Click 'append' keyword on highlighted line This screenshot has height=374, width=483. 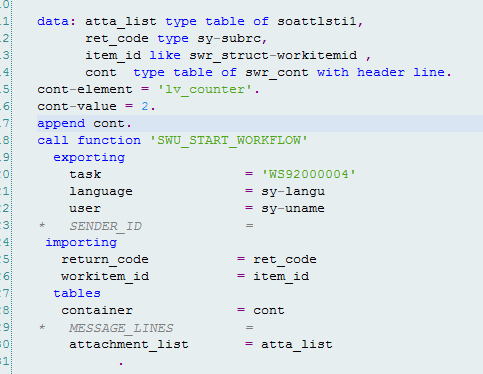tap(61, 124)
